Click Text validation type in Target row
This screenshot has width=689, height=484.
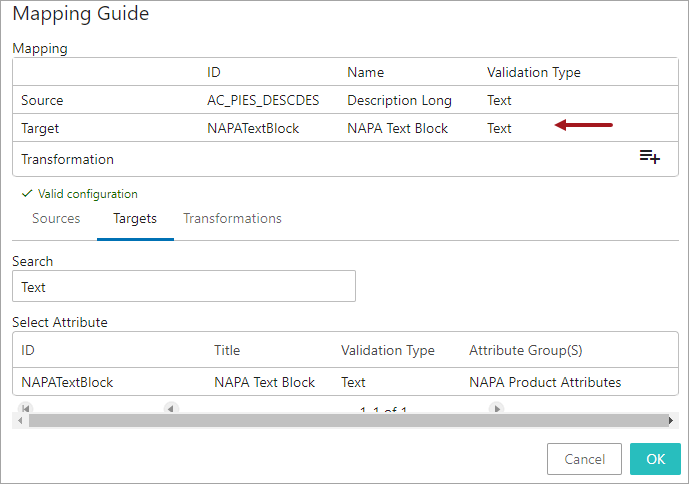click(499, 128)
